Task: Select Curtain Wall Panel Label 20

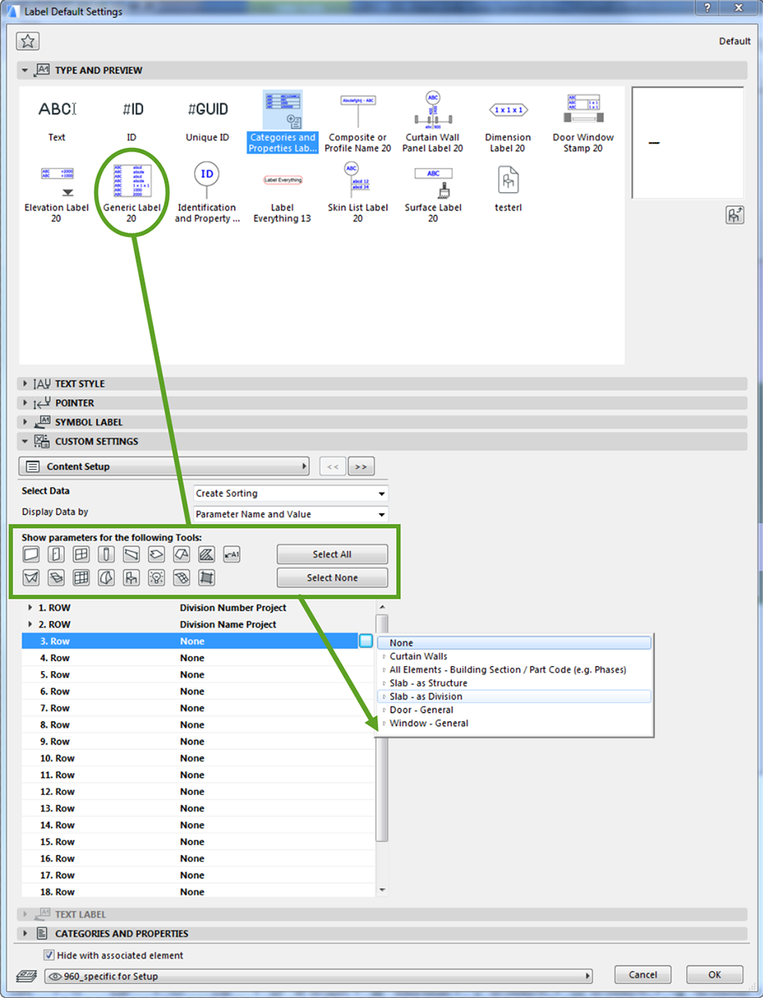Action: 433,122
